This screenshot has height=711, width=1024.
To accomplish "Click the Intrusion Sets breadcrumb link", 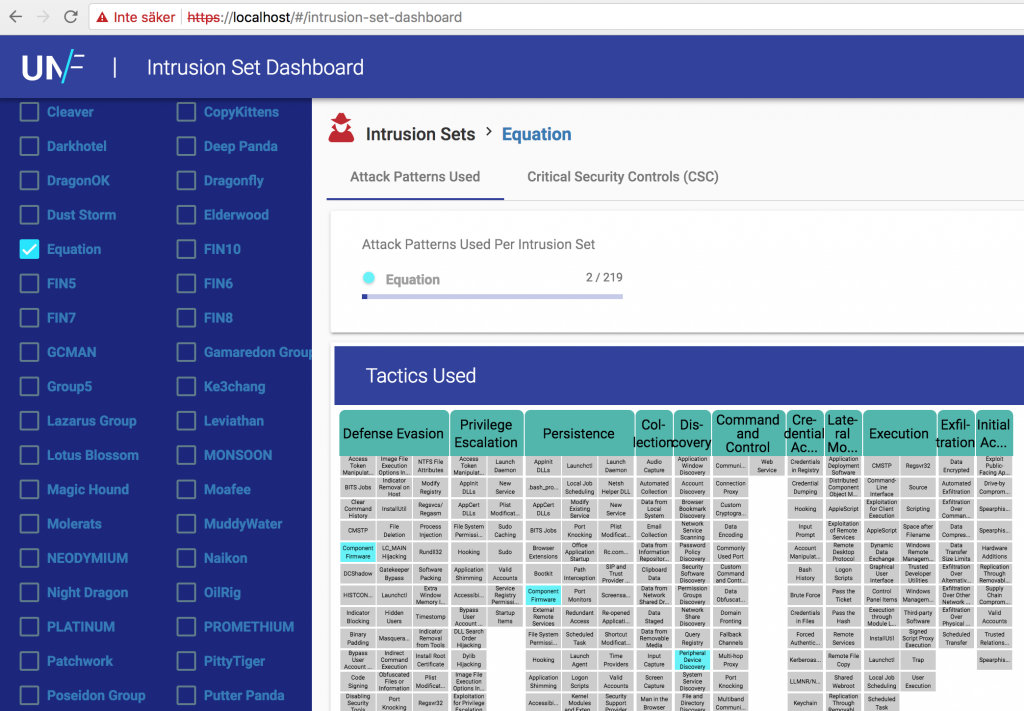I will (420, 134).
